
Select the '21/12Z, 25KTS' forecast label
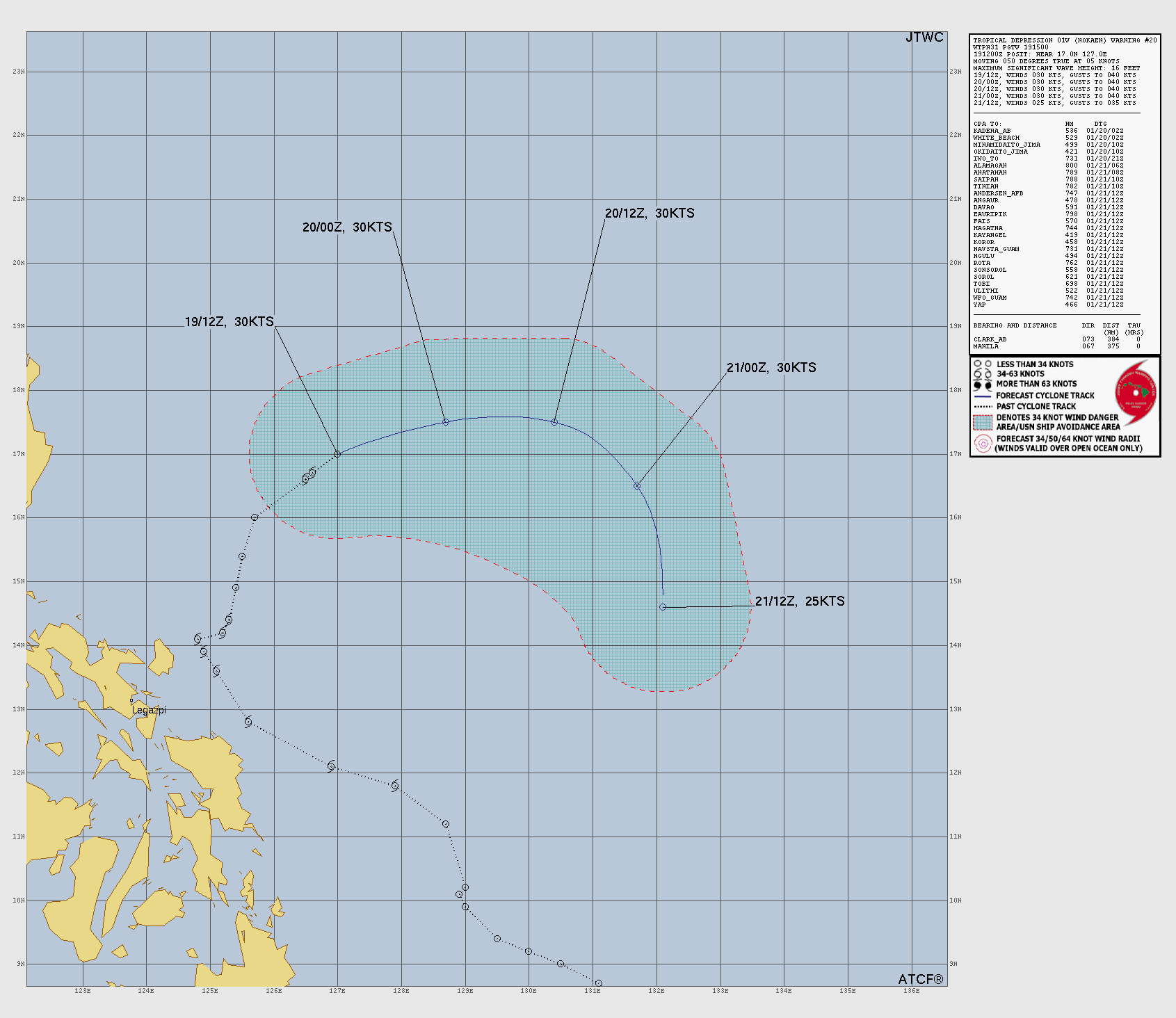(800, 601)
